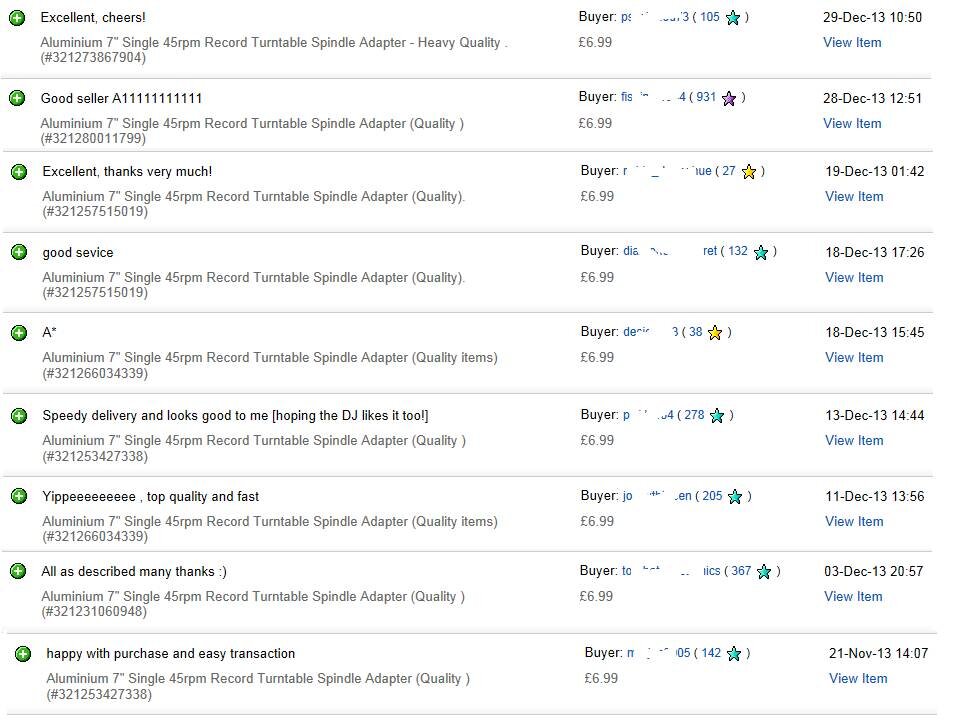Click the green icon beside "happy with purchase"
The width and height of the screenshot is (960, 720).
(x=23, y=654)
